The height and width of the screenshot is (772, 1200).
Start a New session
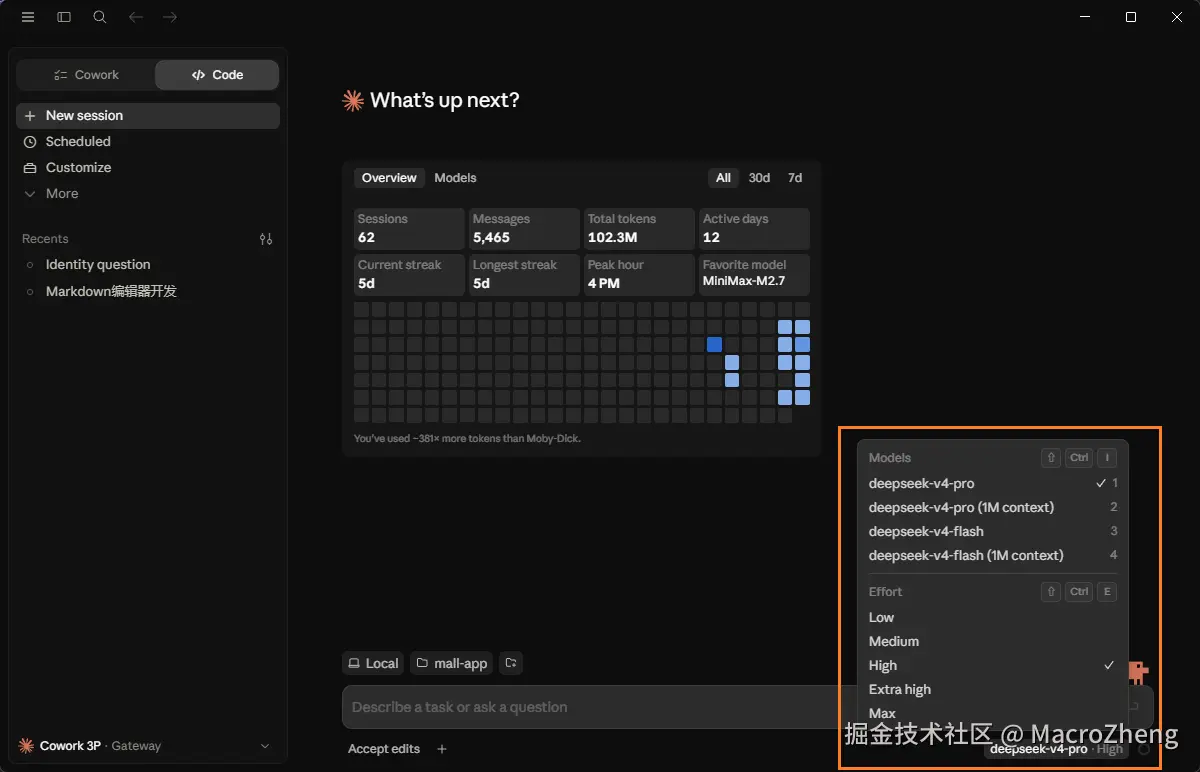(x=148, y=116)
